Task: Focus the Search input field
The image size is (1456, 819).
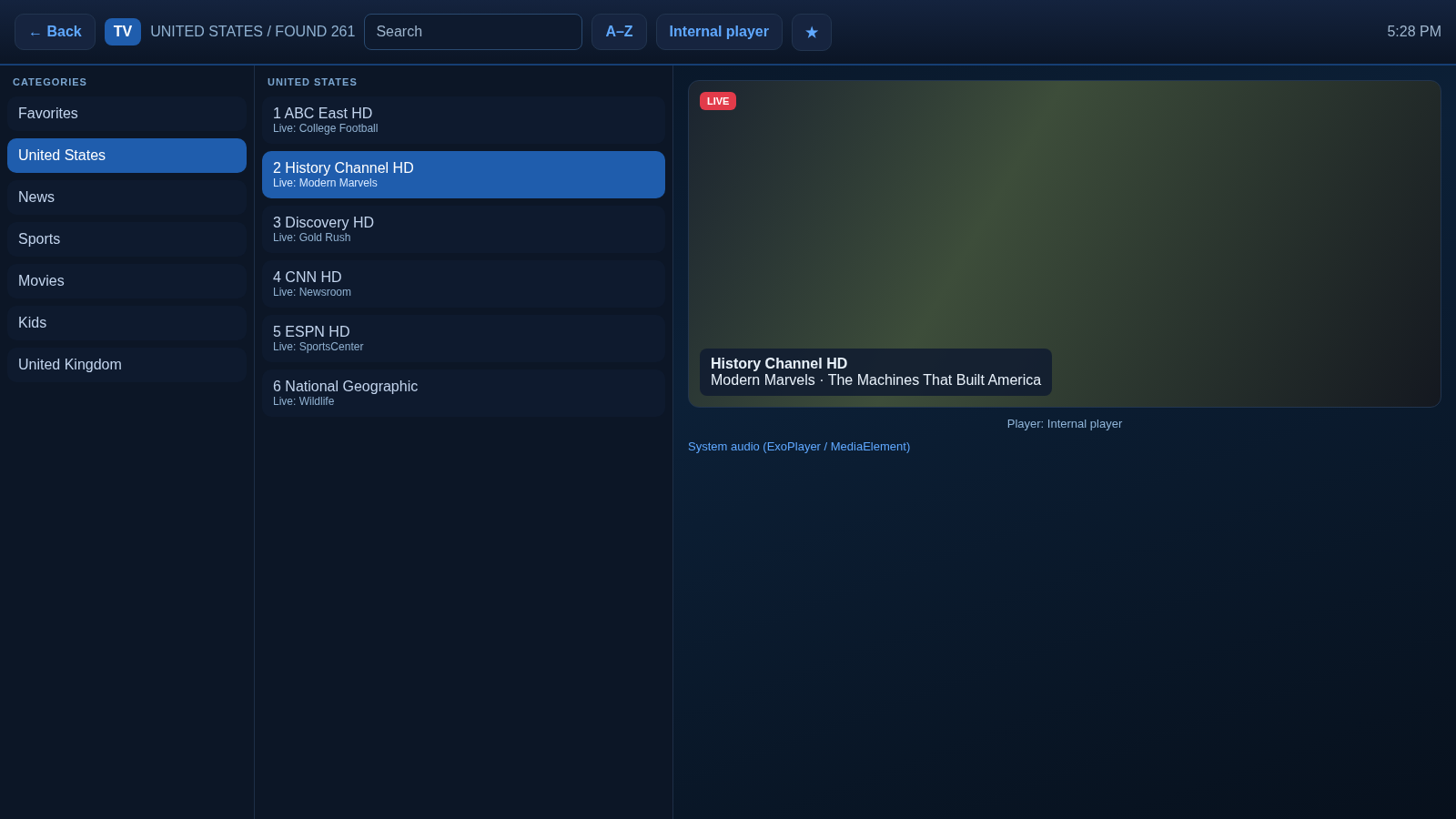Action: 473,32
